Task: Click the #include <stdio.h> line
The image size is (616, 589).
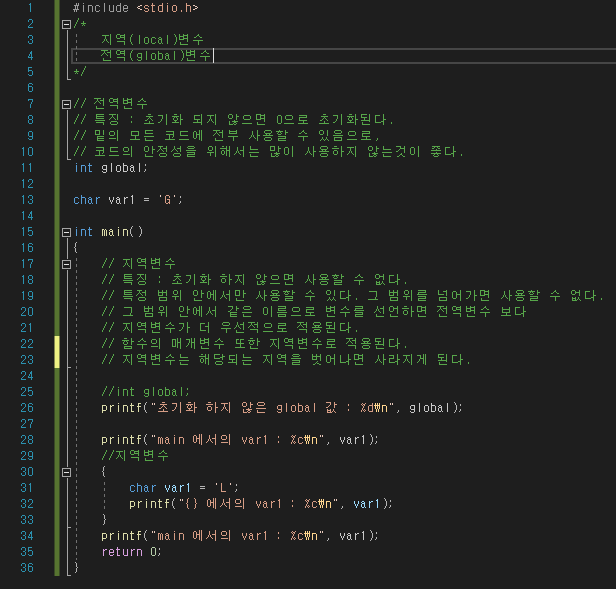Action: tap(136, 8)
